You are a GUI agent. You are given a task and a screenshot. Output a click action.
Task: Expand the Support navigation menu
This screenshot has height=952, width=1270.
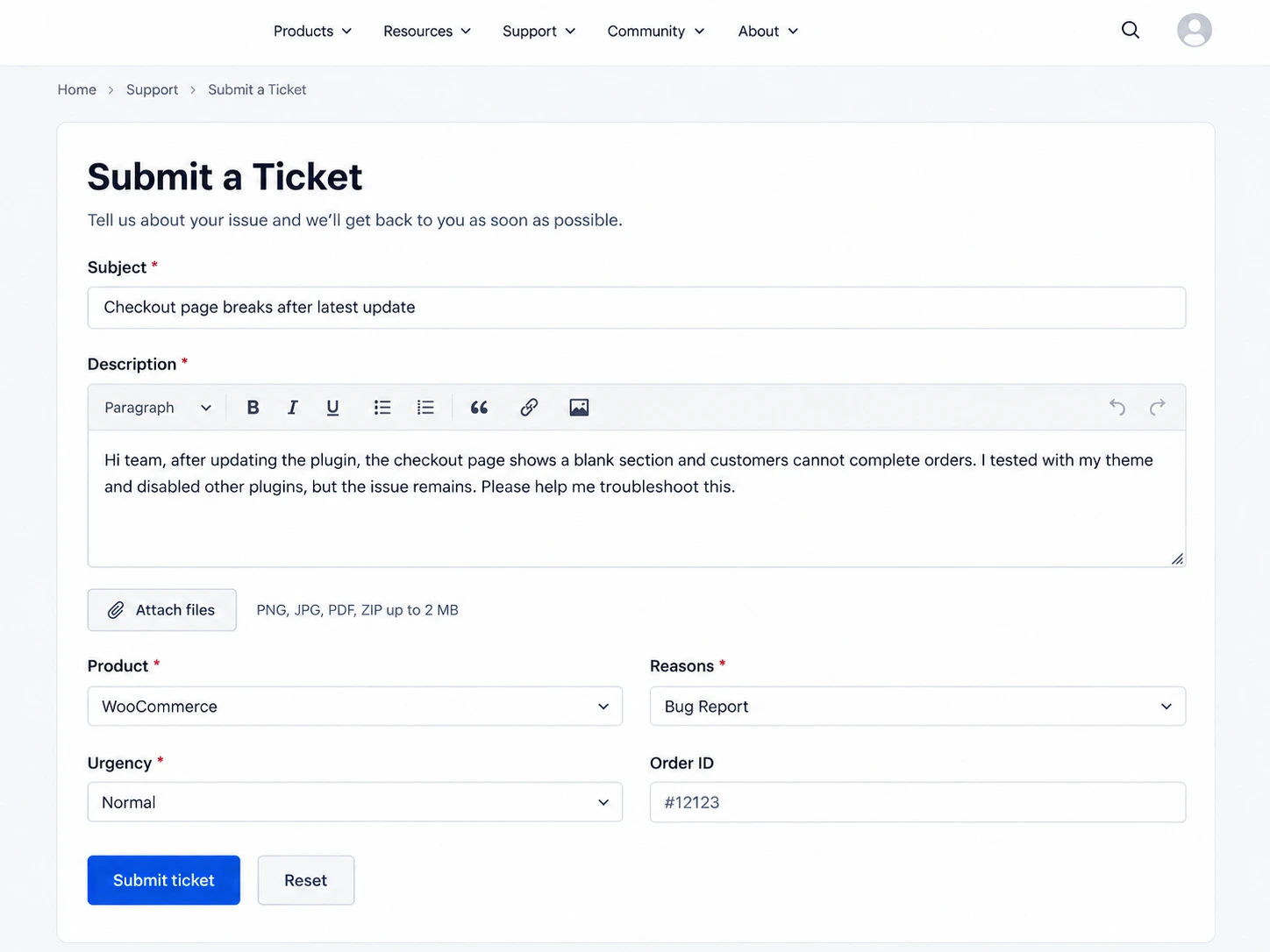pyautogui.click(x=539, y=32)
